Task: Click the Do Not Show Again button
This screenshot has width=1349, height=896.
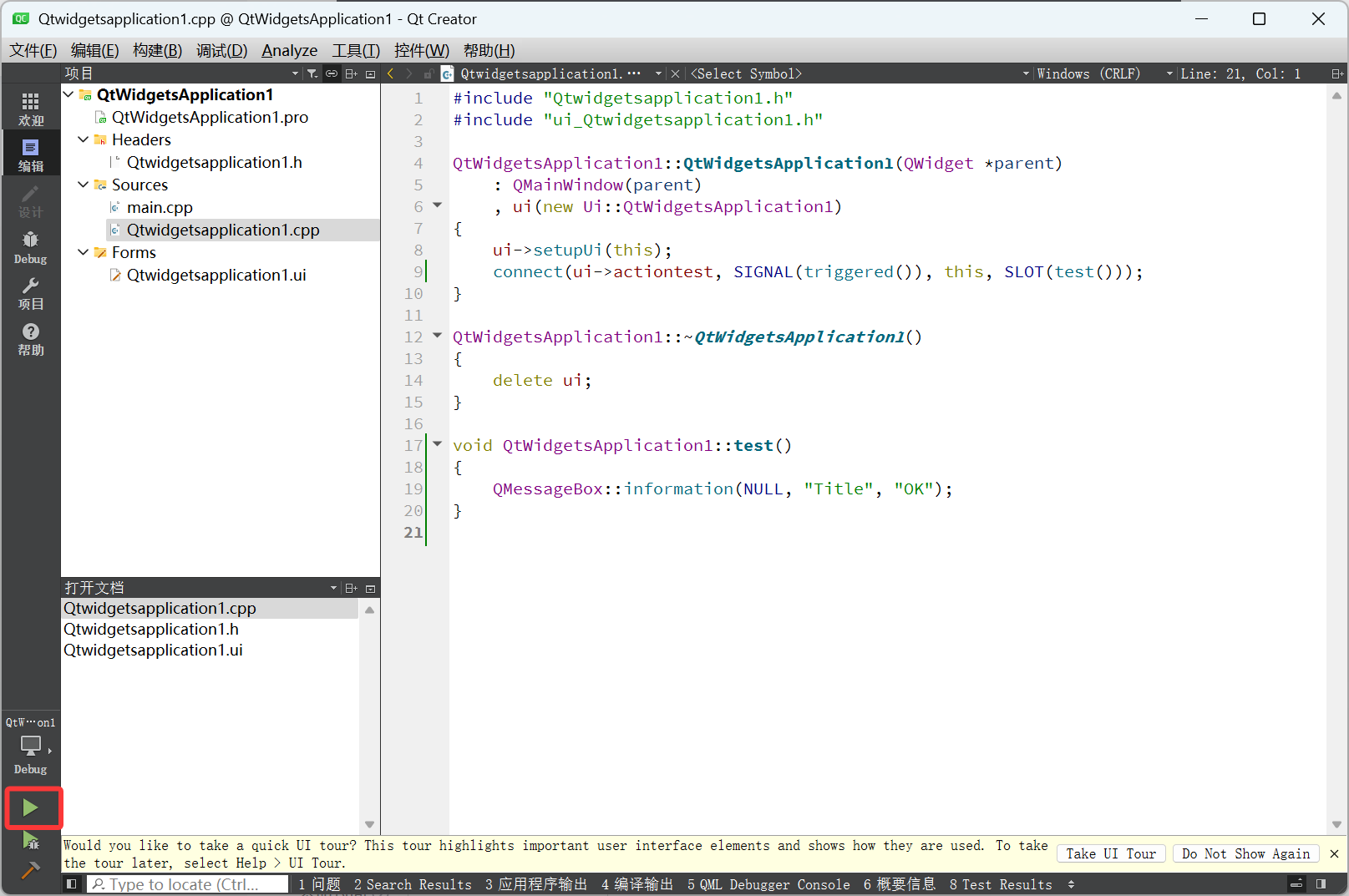Action: tap(1246, 853)
